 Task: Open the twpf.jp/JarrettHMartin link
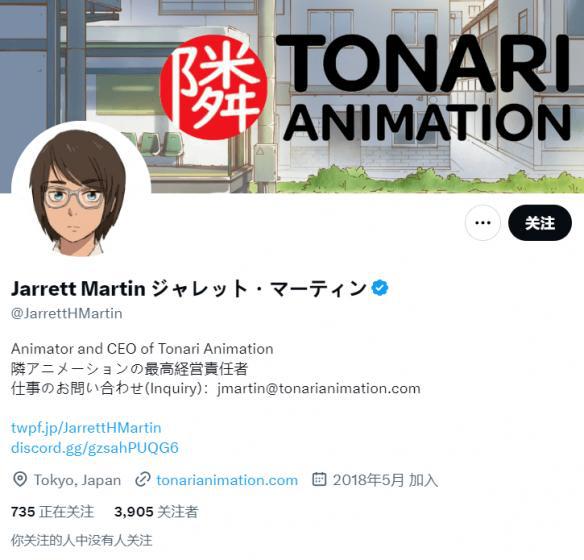click(86, 427)
